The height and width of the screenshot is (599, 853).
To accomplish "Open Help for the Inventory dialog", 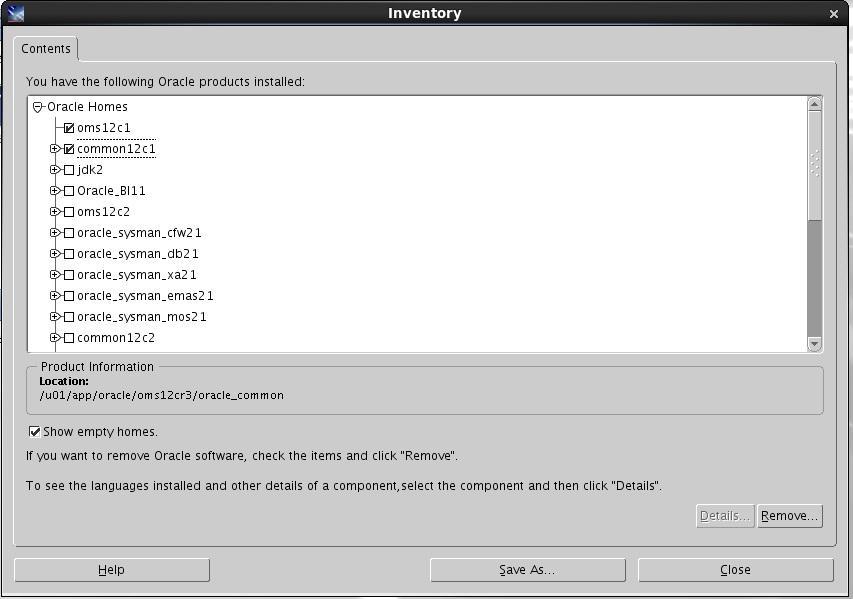I will click(112, 570).
